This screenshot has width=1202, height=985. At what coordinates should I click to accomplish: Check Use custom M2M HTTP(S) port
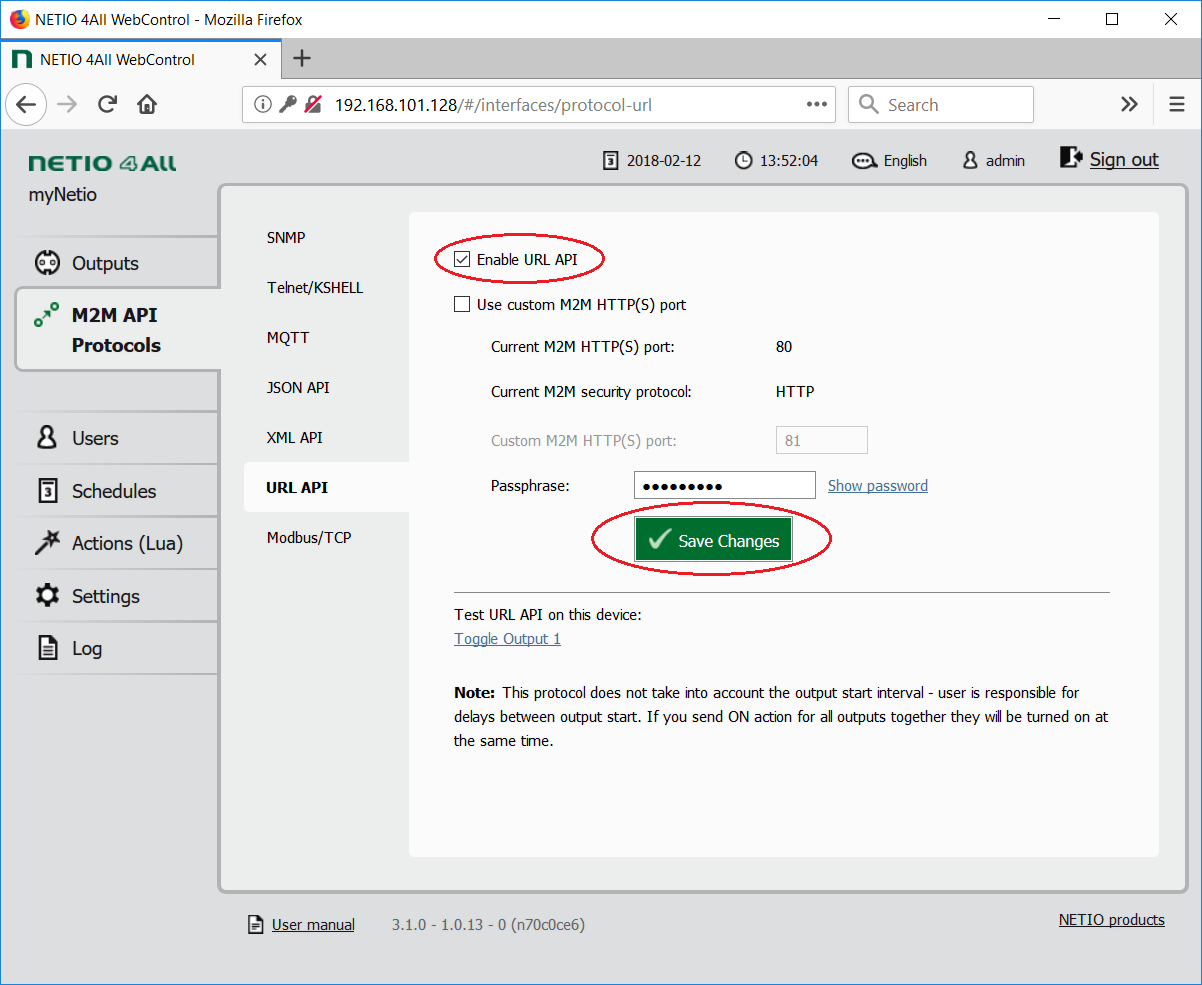(462, 305)
